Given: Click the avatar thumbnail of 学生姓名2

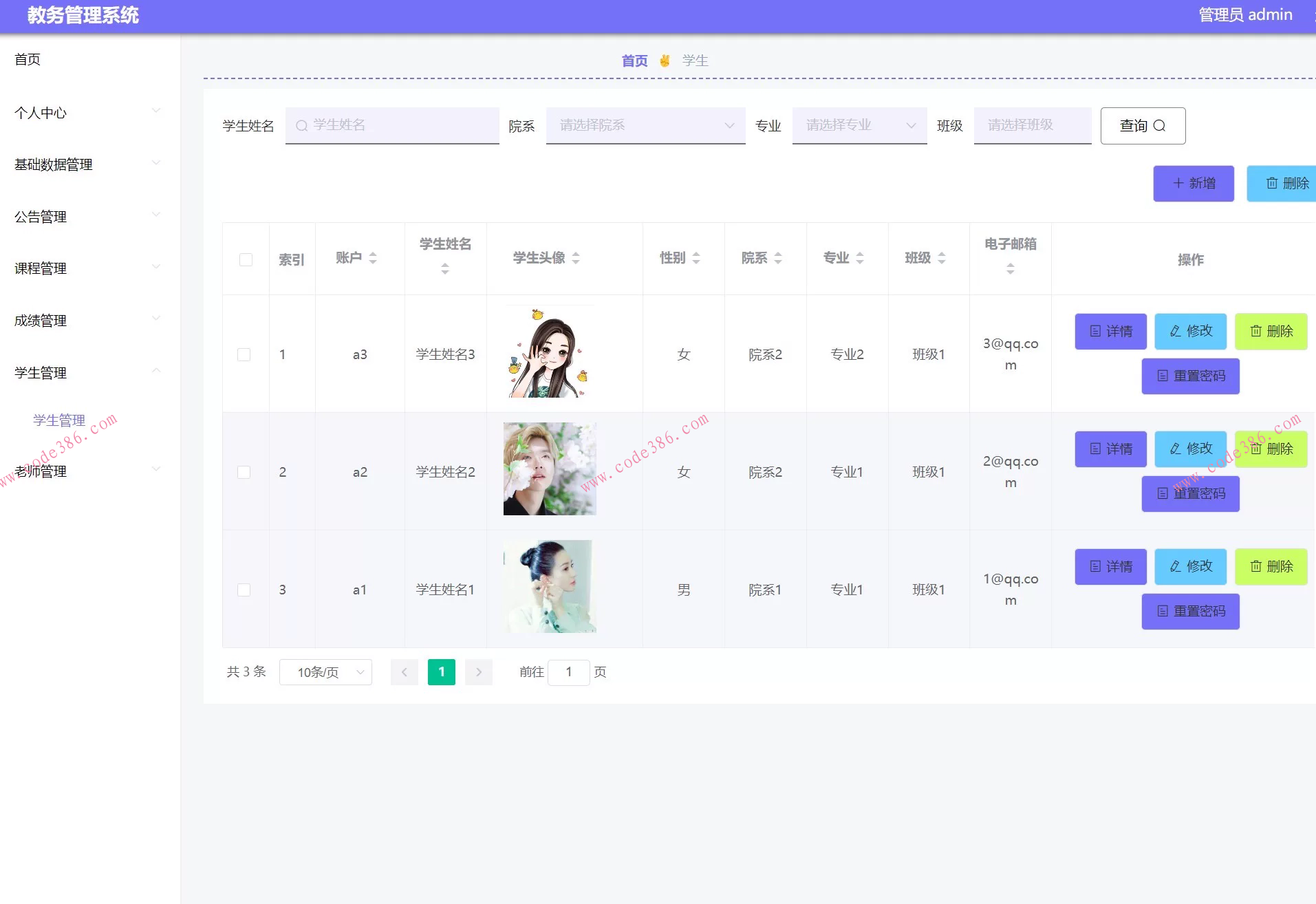Looking at the screenshot, I should click(549, 469).
